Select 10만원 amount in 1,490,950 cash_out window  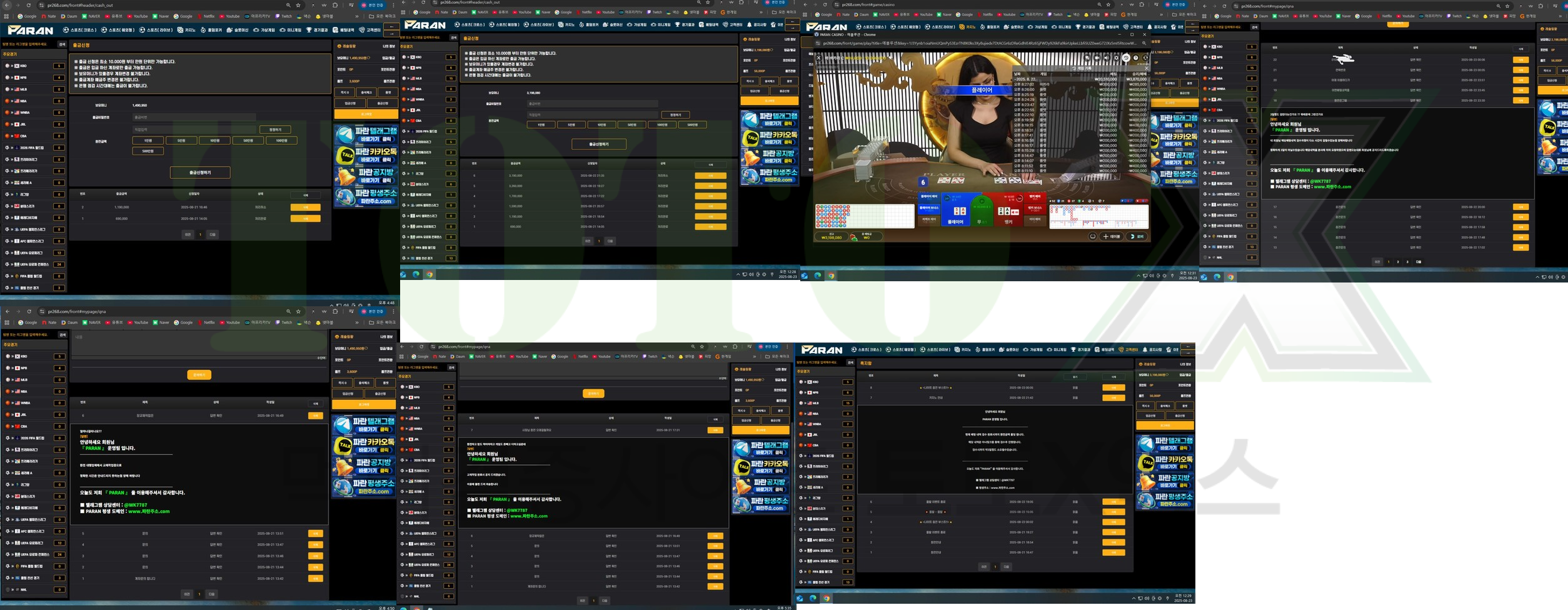214,141
